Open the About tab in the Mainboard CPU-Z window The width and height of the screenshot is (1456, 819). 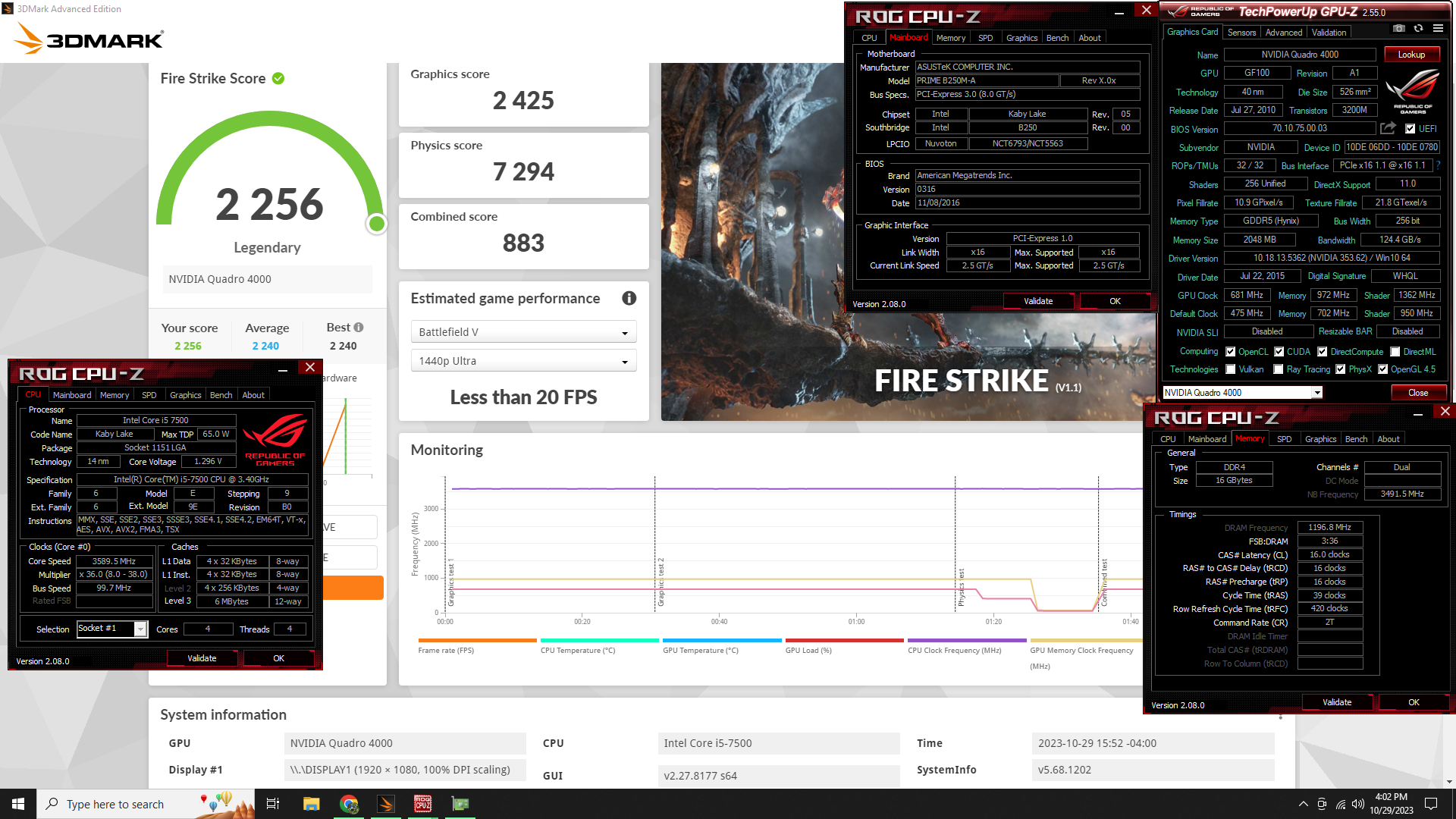point(1089,38)
